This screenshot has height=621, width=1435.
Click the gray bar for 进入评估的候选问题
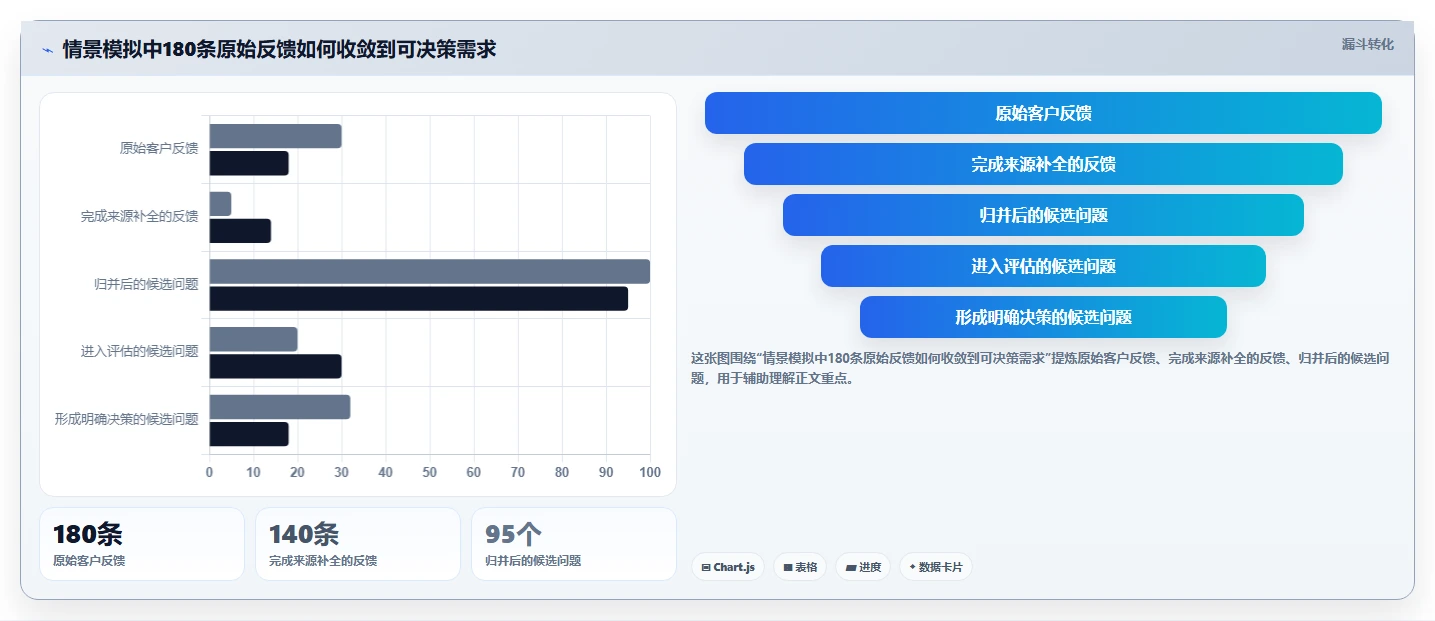click(254, 339)
